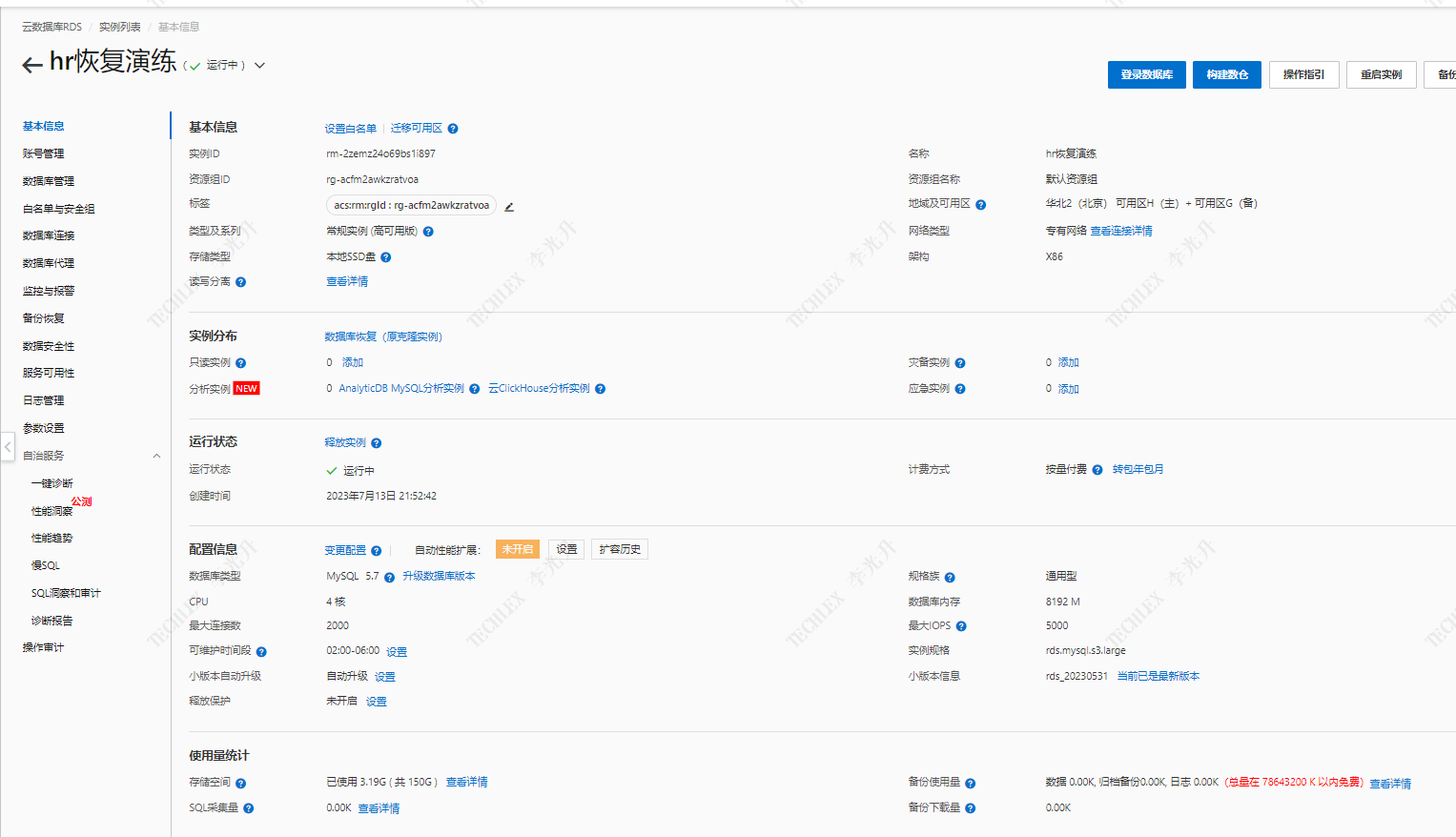Open 备份恢复 in the sidebar menu

point(44,318)
